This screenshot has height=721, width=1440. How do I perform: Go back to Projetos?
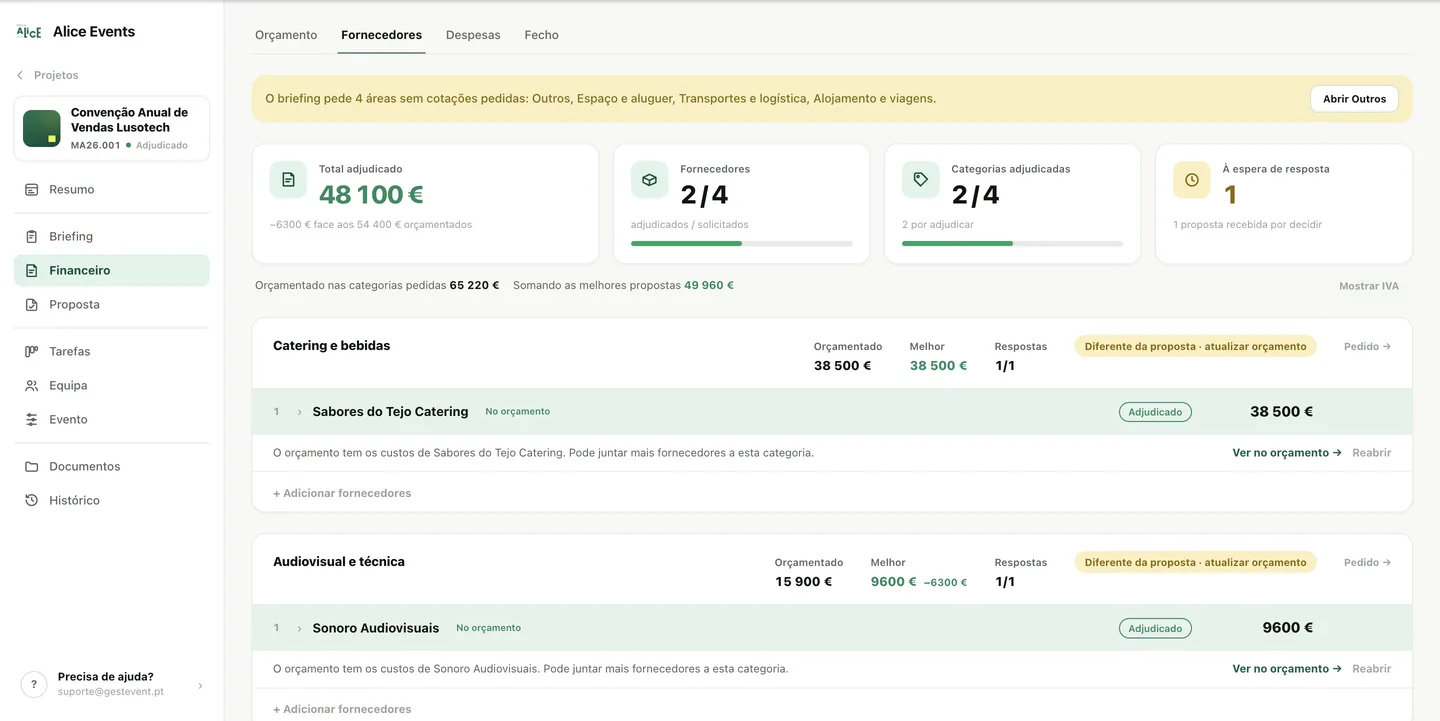point(56,75)
